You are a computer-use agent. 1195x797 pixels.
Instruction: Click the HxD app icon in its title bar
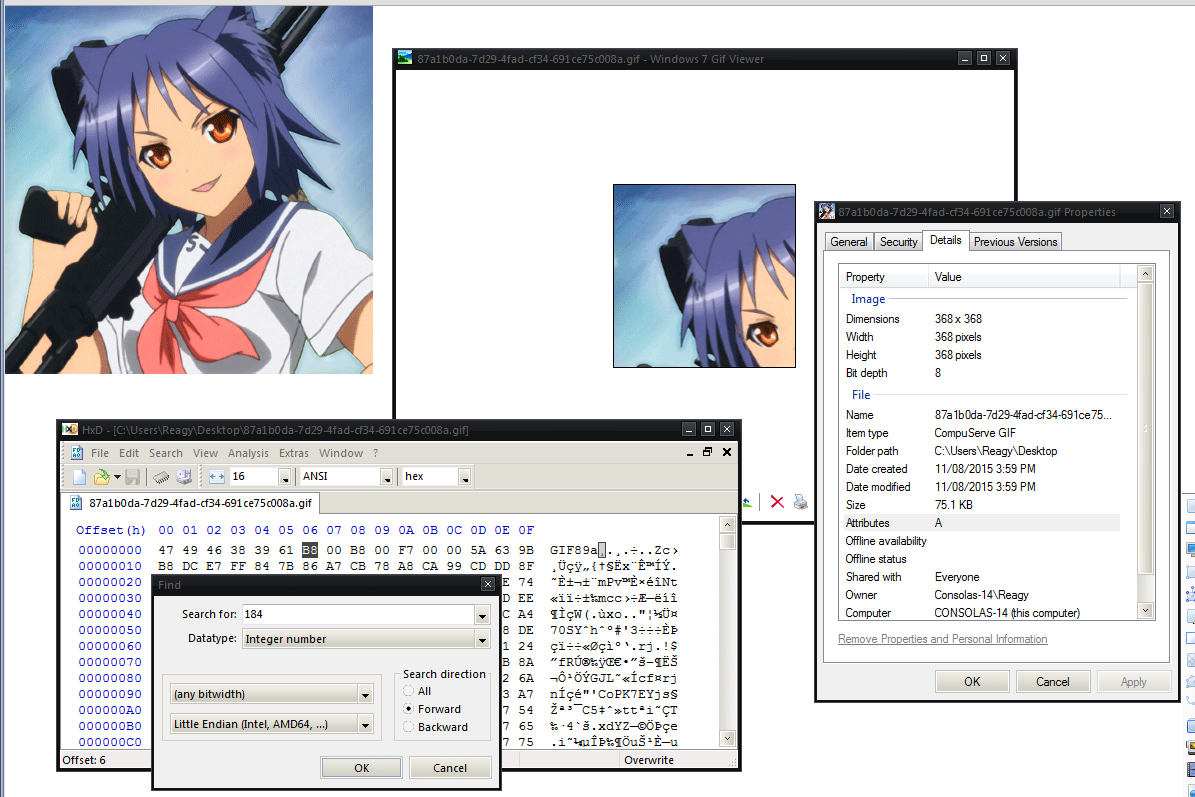(x=70, y=430)
